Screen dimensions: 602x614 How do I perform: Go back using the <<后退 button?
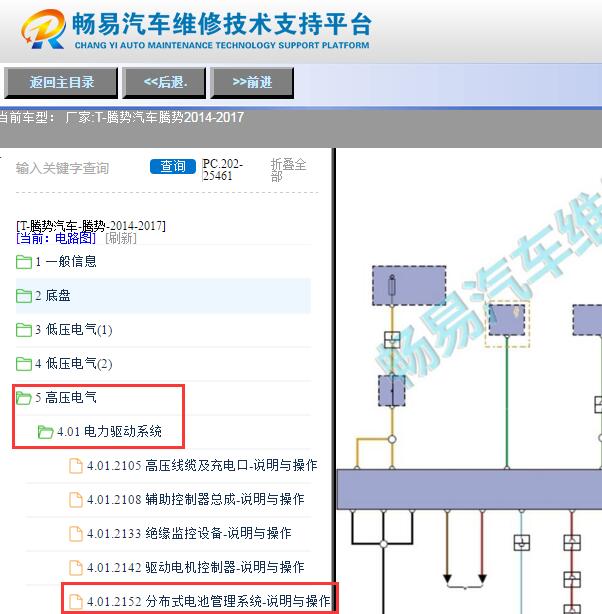click(164, 83)
